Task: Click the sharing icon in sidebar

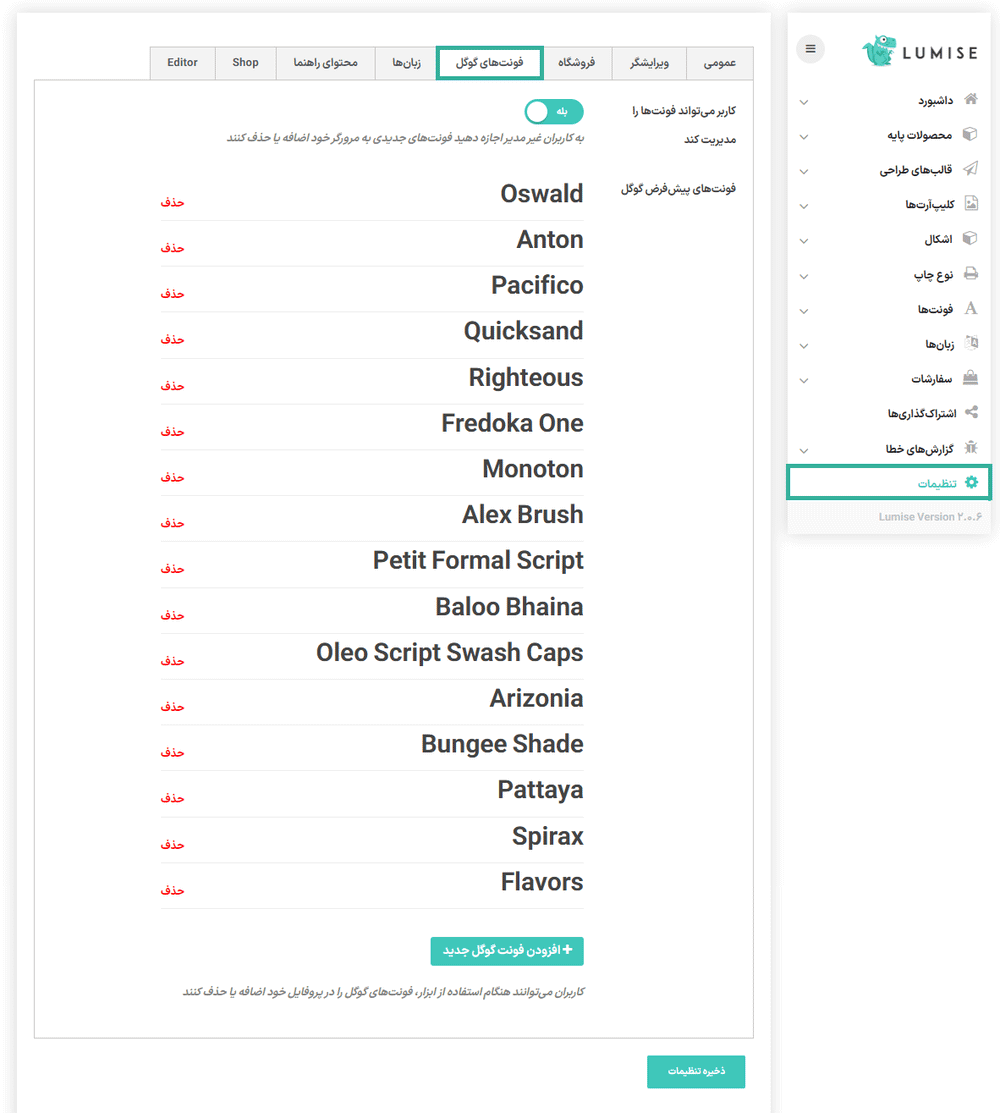Action: (x=970, y=413)
